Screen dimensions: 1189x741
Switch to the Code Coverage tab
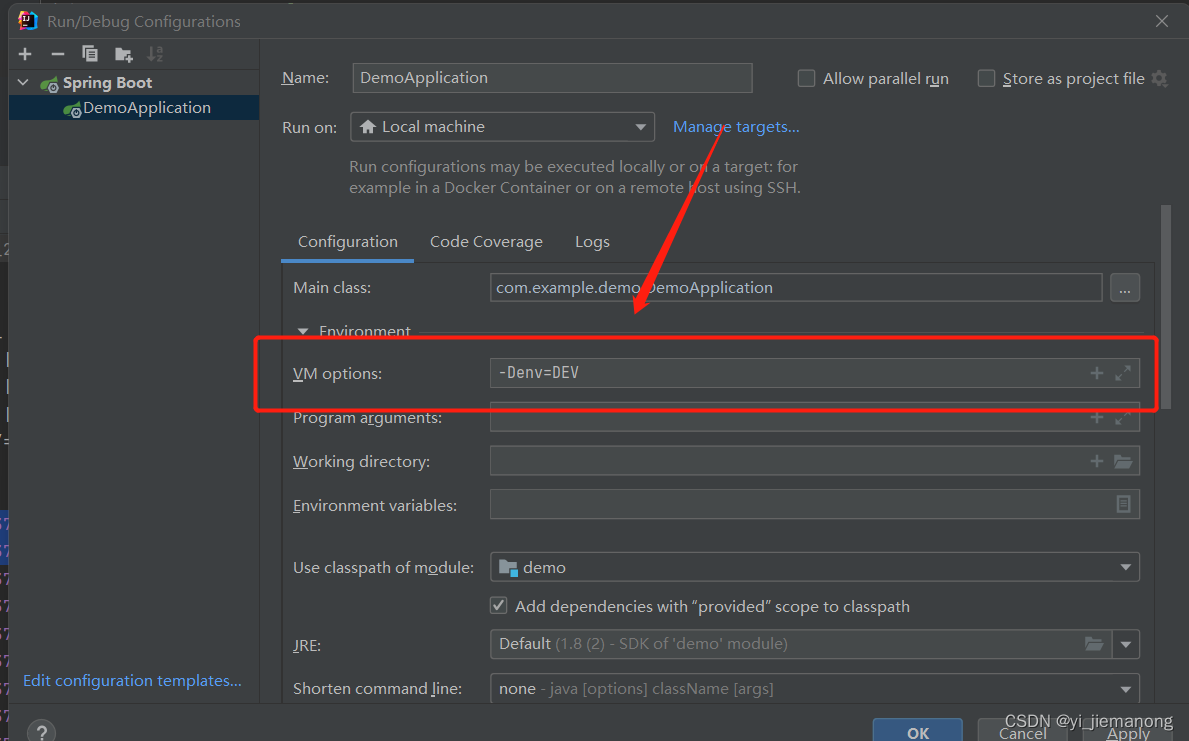coord(486,241)
